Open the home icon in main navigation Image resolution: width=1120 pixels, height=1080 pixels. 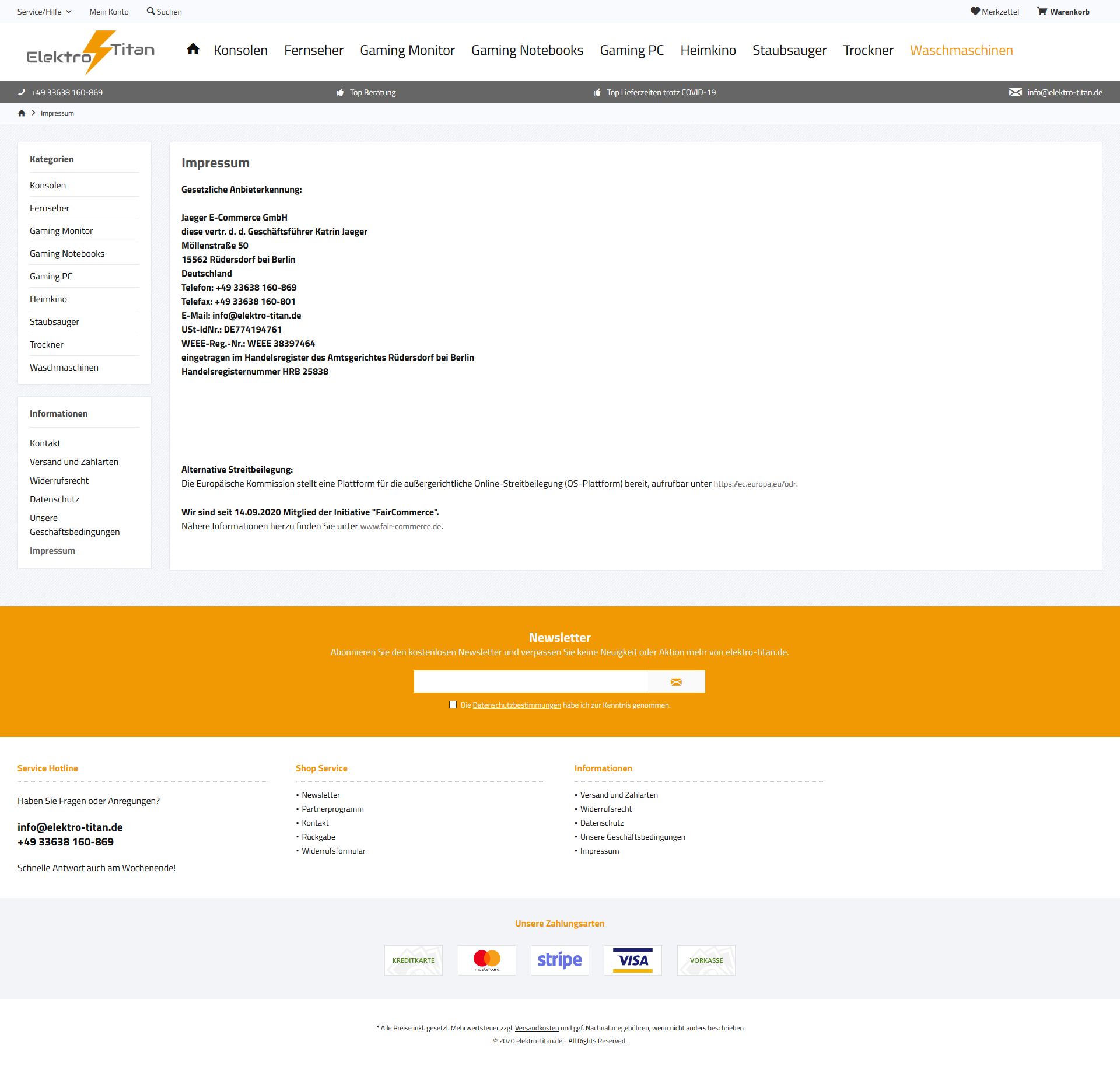(193, 49)
